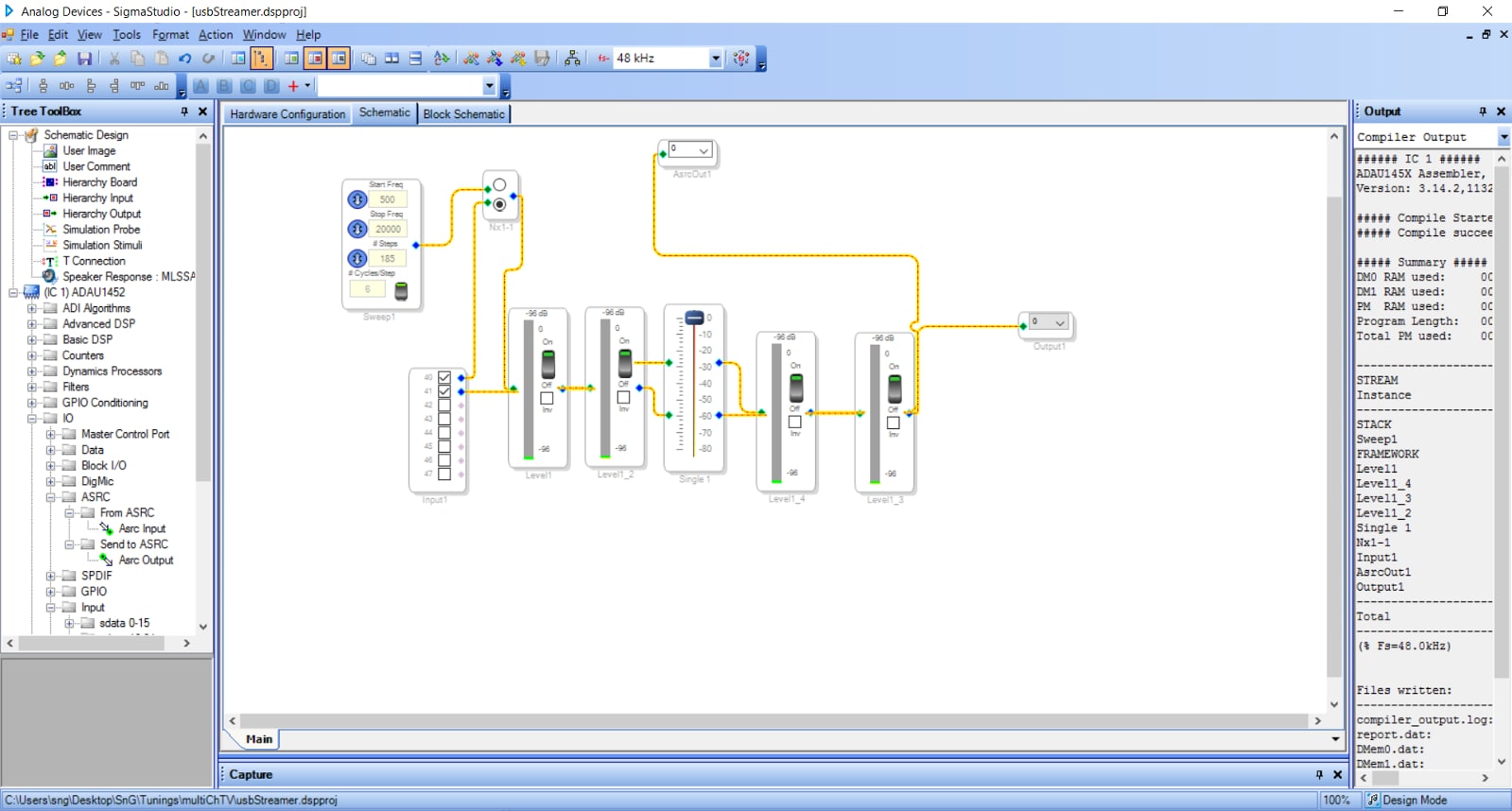Screen dimensions: 1512x811
Task: Pin the Tree ToolBox panel
Action: tap(184, 112)
